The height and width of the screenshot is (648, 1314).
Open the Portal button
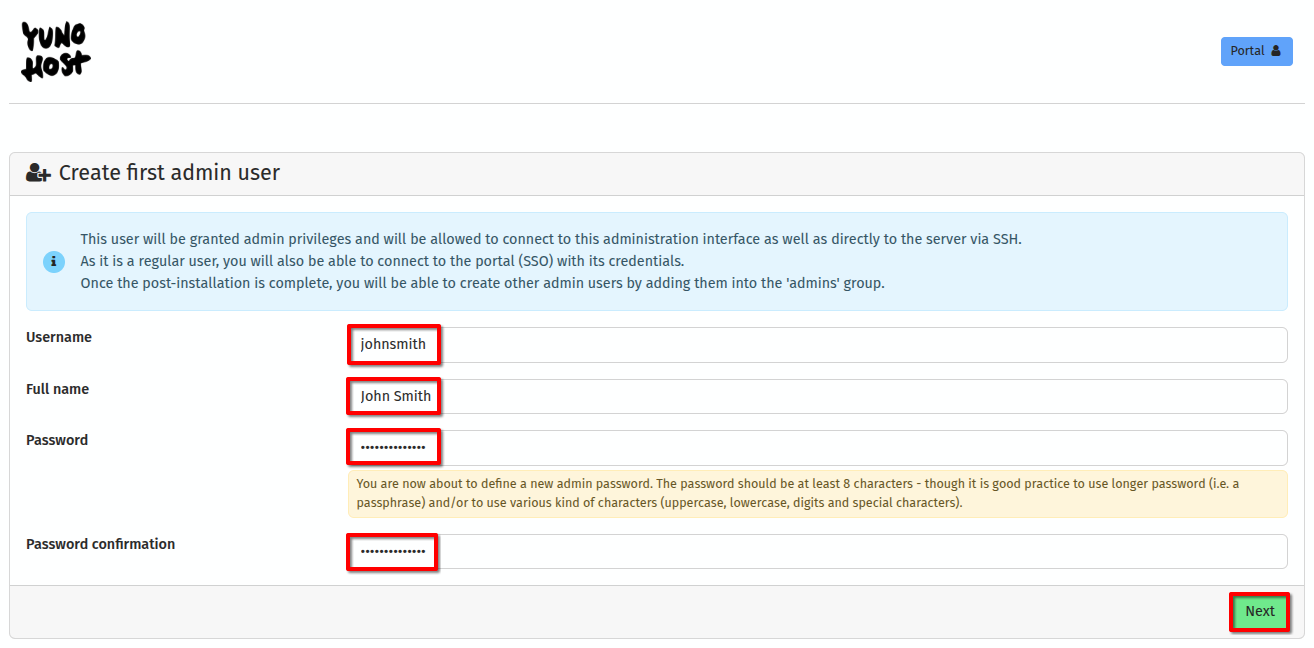pos(1256,51)
